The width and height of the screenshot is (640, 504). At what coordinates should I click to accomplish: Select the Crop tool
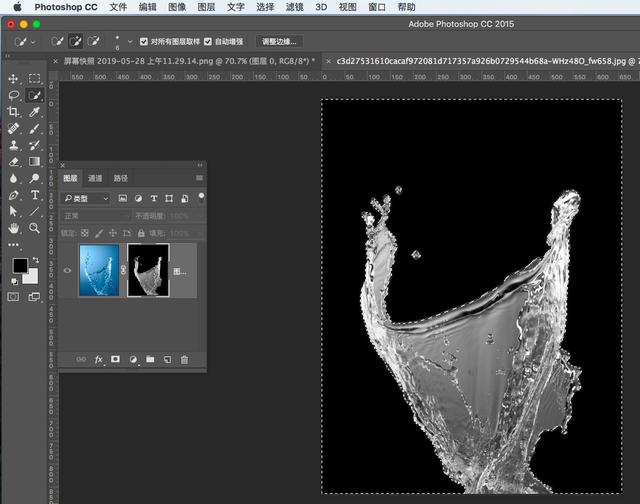click(x=13, y=112)
